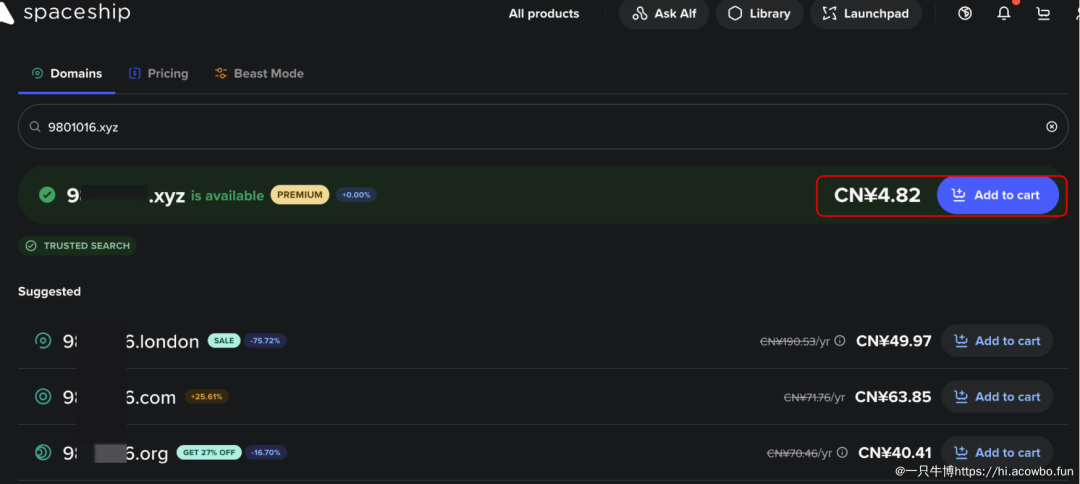The height and width of the screenshot is (484, 1080).
Task: Open the Library
Action: 759,14
